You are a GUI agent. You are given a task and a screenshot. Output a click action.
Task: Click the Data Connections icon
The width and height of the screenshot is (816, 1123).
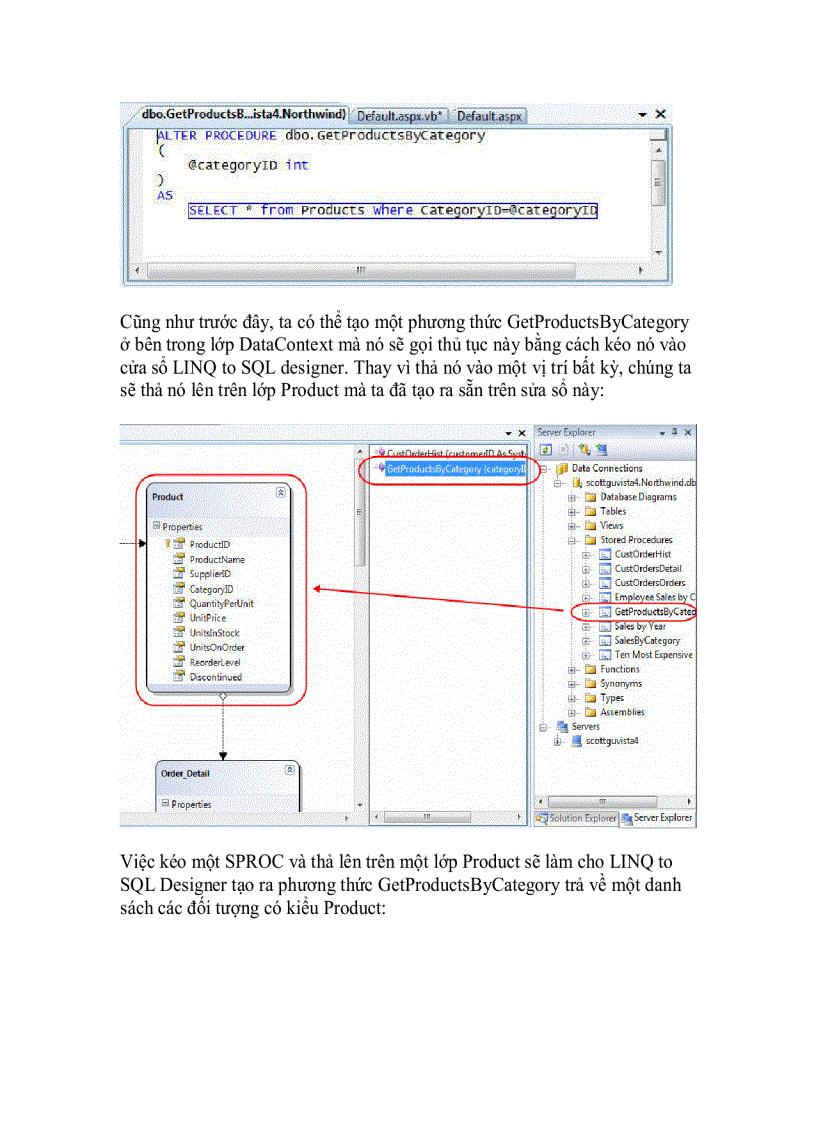pos(562,468)
